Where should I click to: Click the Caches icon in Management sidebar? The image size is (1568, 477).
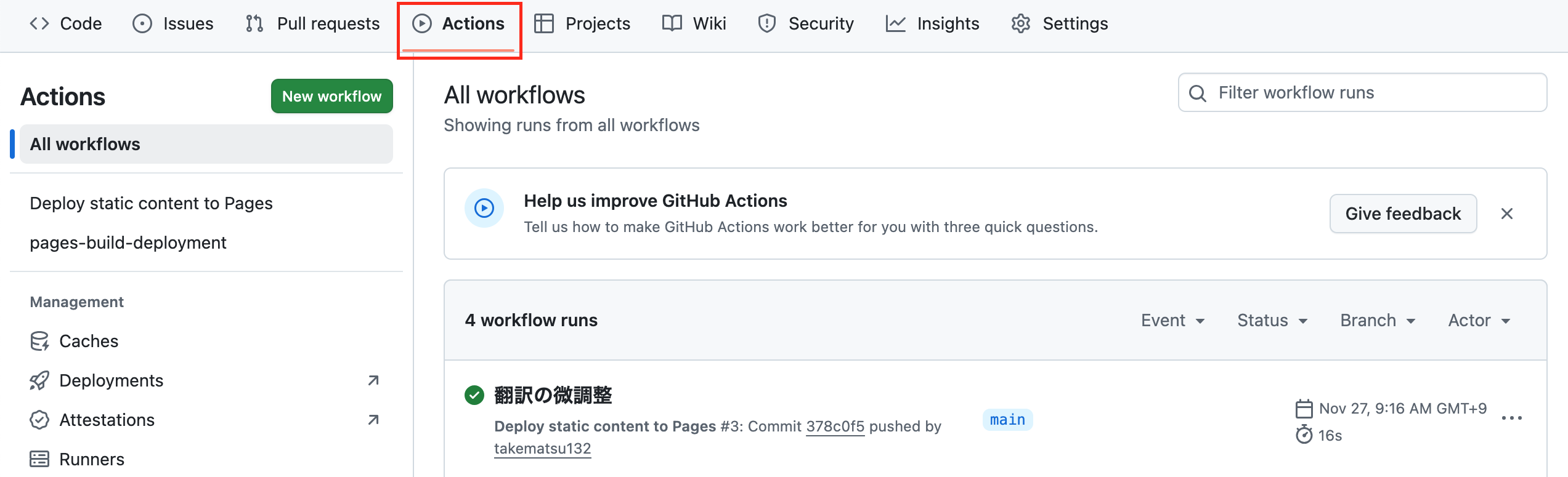tap(39, 341)
